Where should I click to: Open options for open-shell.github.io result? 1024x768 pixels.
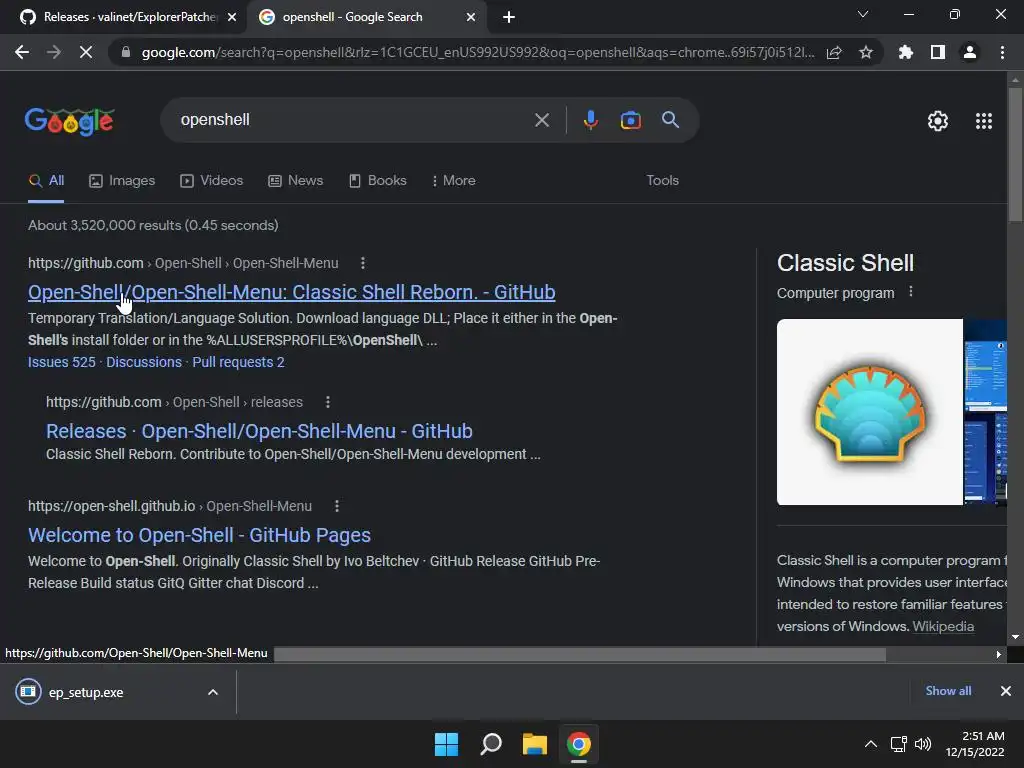[x=337, y=506]
